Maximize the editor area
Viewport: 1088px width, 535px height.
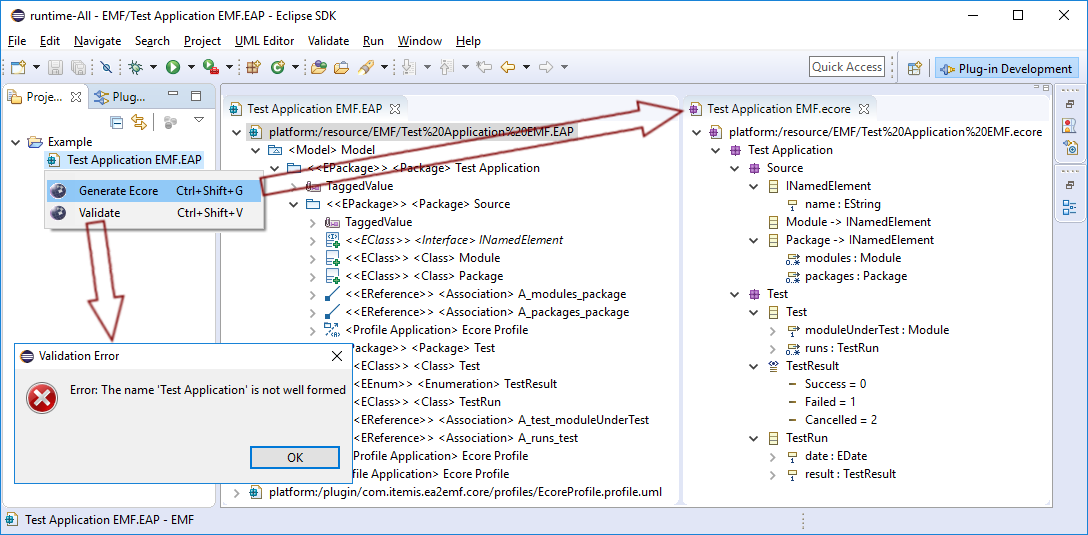point(1044,87)
